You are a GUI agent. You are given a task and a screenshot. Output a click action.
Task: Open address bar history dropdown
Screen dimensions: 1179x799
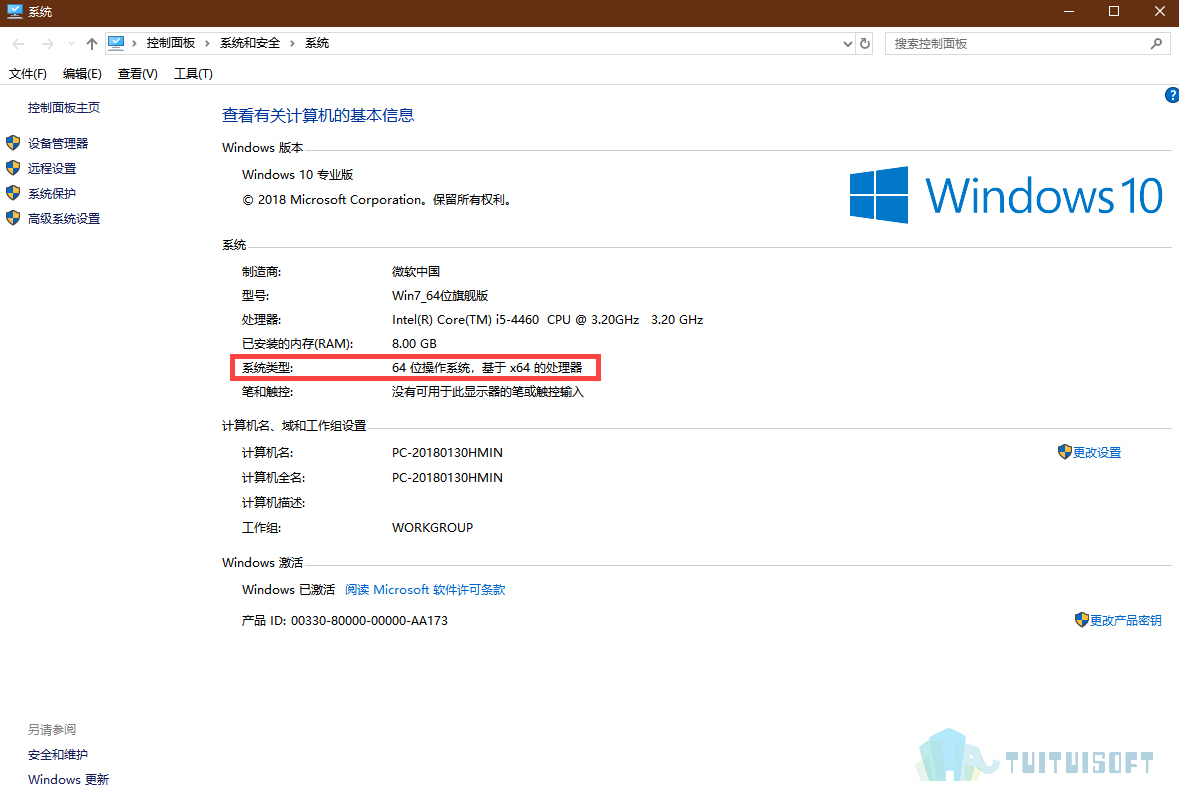click(847, 44)
